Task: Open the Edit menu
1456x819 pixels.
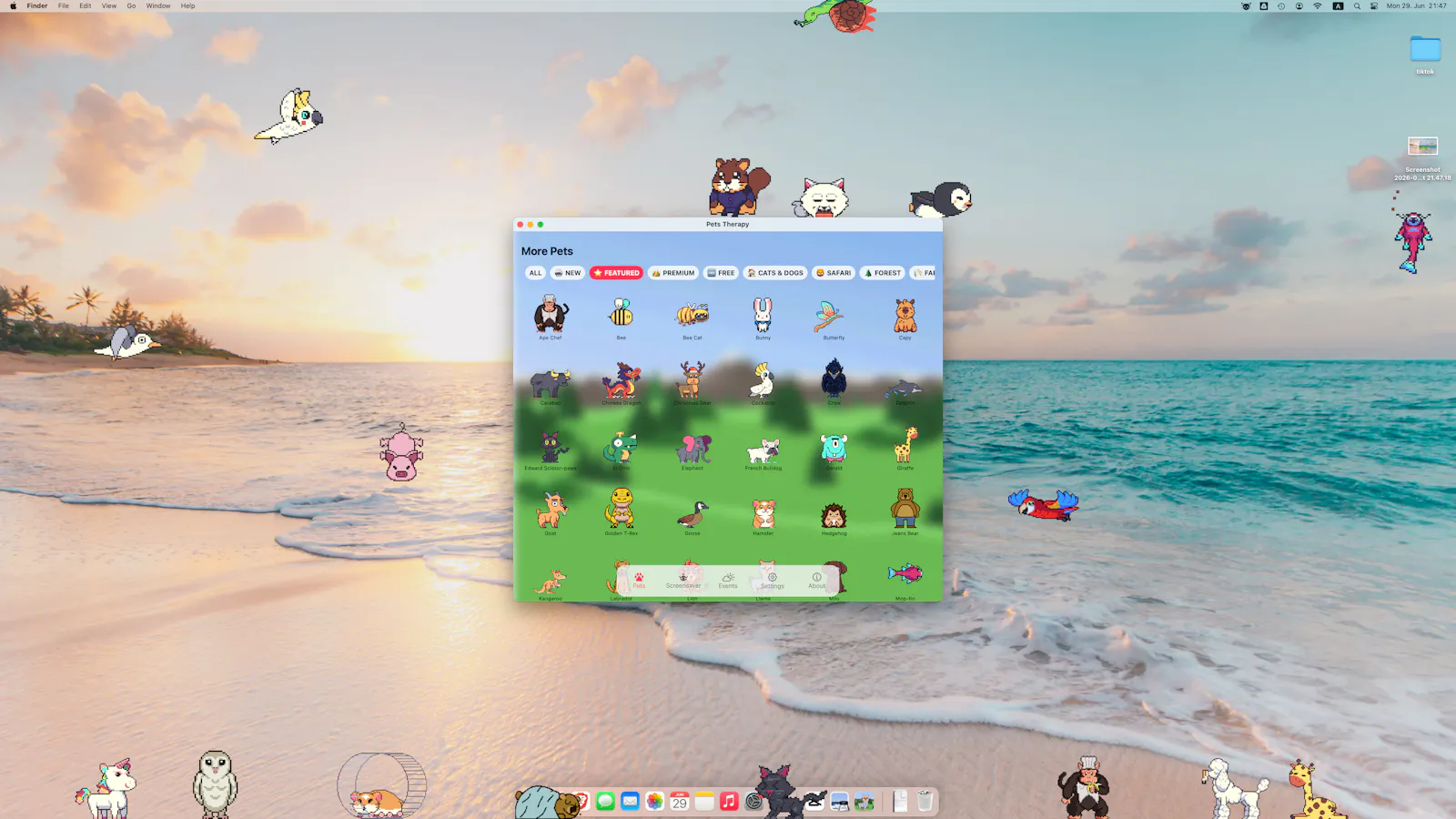Action: (86, 5)
